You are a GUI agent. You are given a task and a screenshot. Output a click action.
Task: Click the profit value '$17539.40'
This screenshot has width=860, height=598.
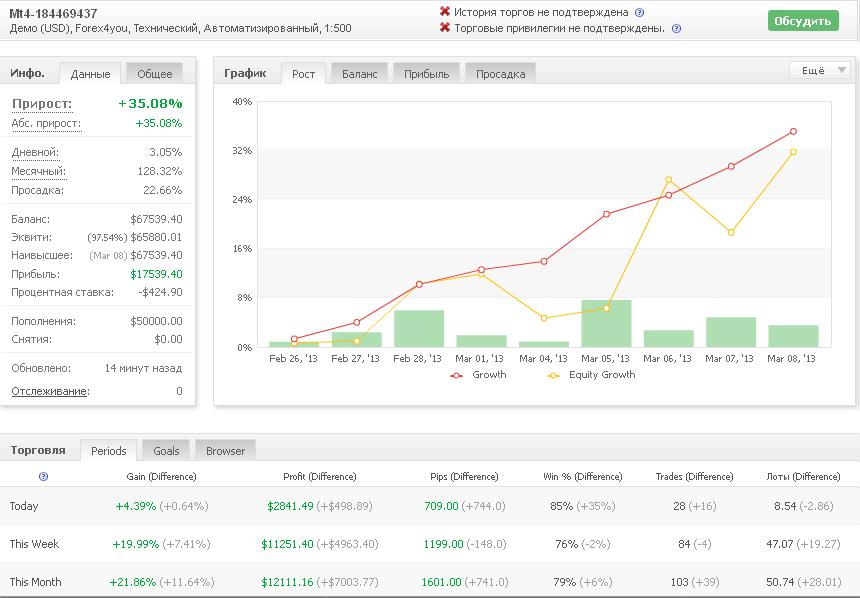coord(156,274)
